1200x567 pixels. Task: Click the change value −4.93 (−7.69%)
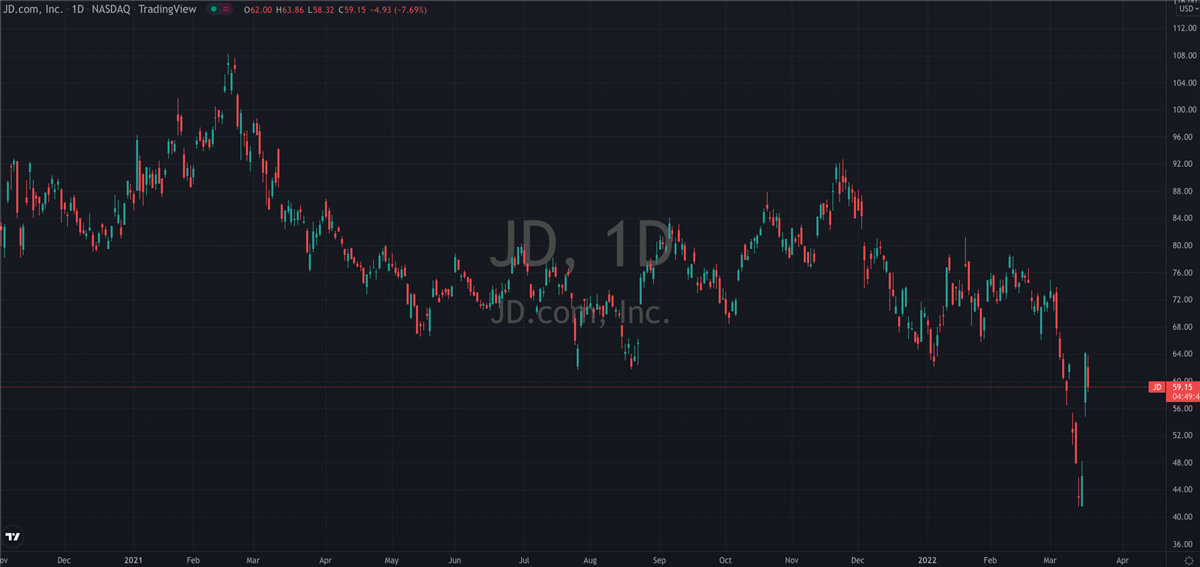(x=397, y=9)
